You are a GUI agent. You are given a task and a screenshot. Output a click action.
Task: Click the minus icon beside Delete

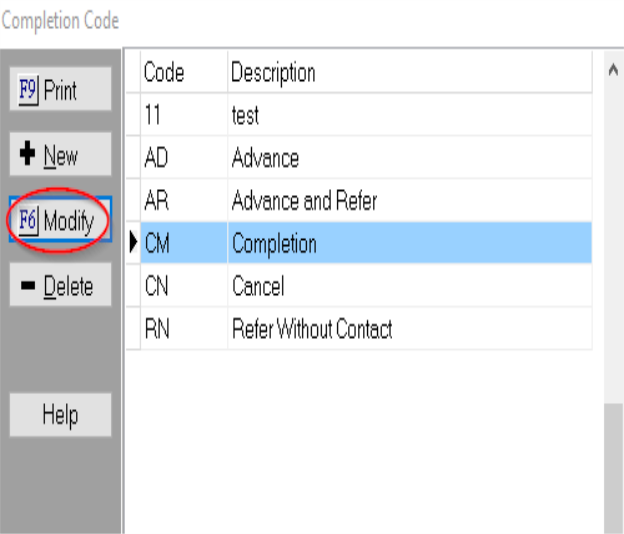(28, 288)
